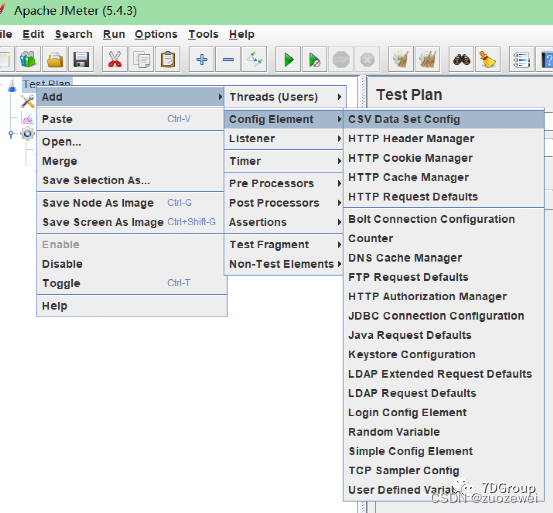Open the Tools menu

coord(203,34)
